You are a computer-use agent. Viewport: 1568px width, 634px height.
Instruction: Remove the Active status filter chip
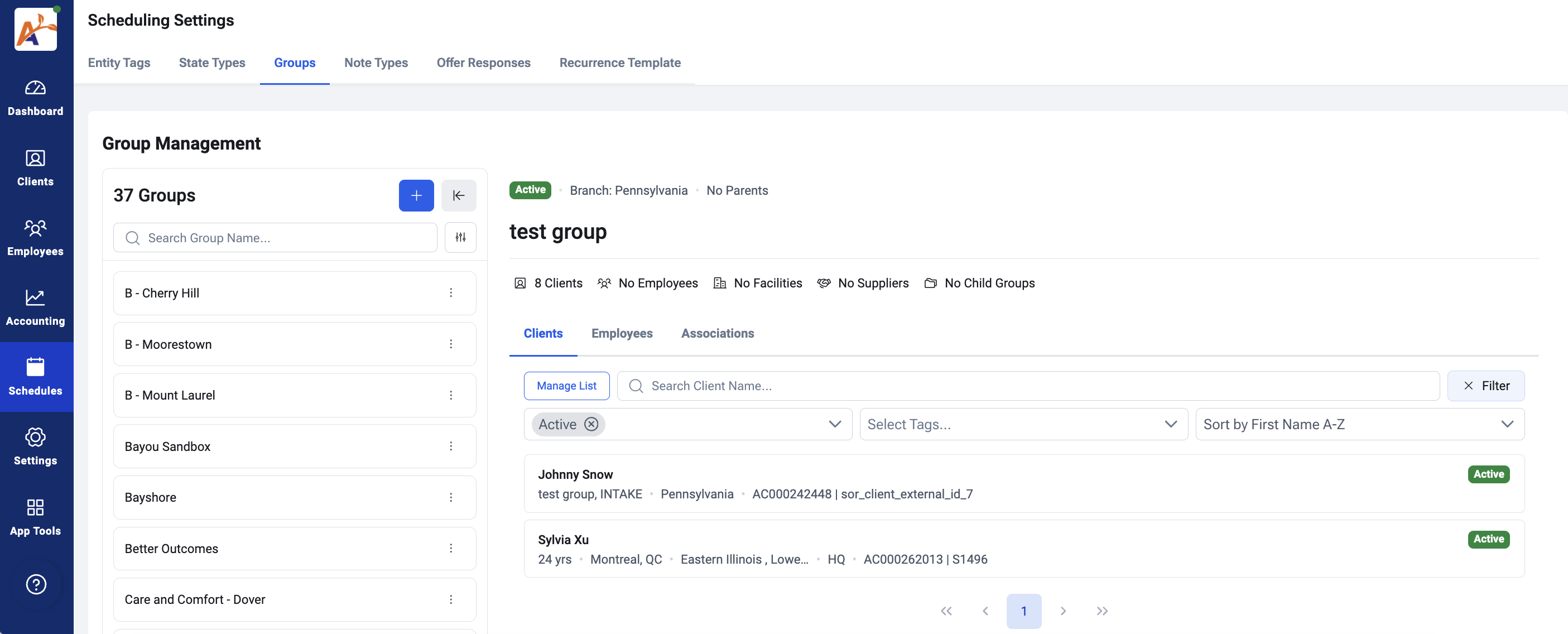pos(591,424)
